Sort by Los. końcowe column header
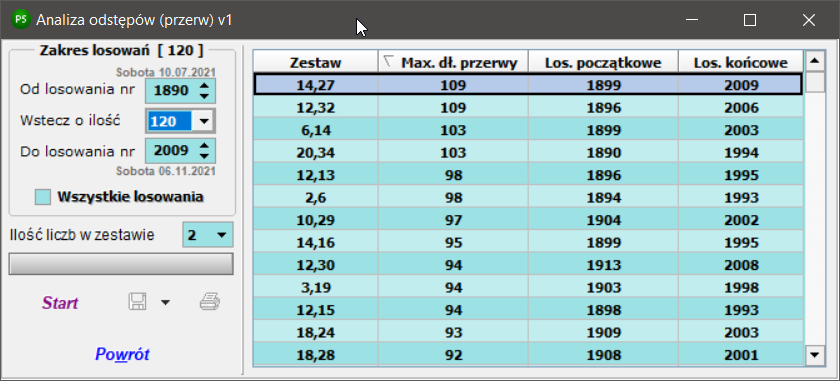The width and height of the screenshot is (840, 381). click(x=741, y=62)
